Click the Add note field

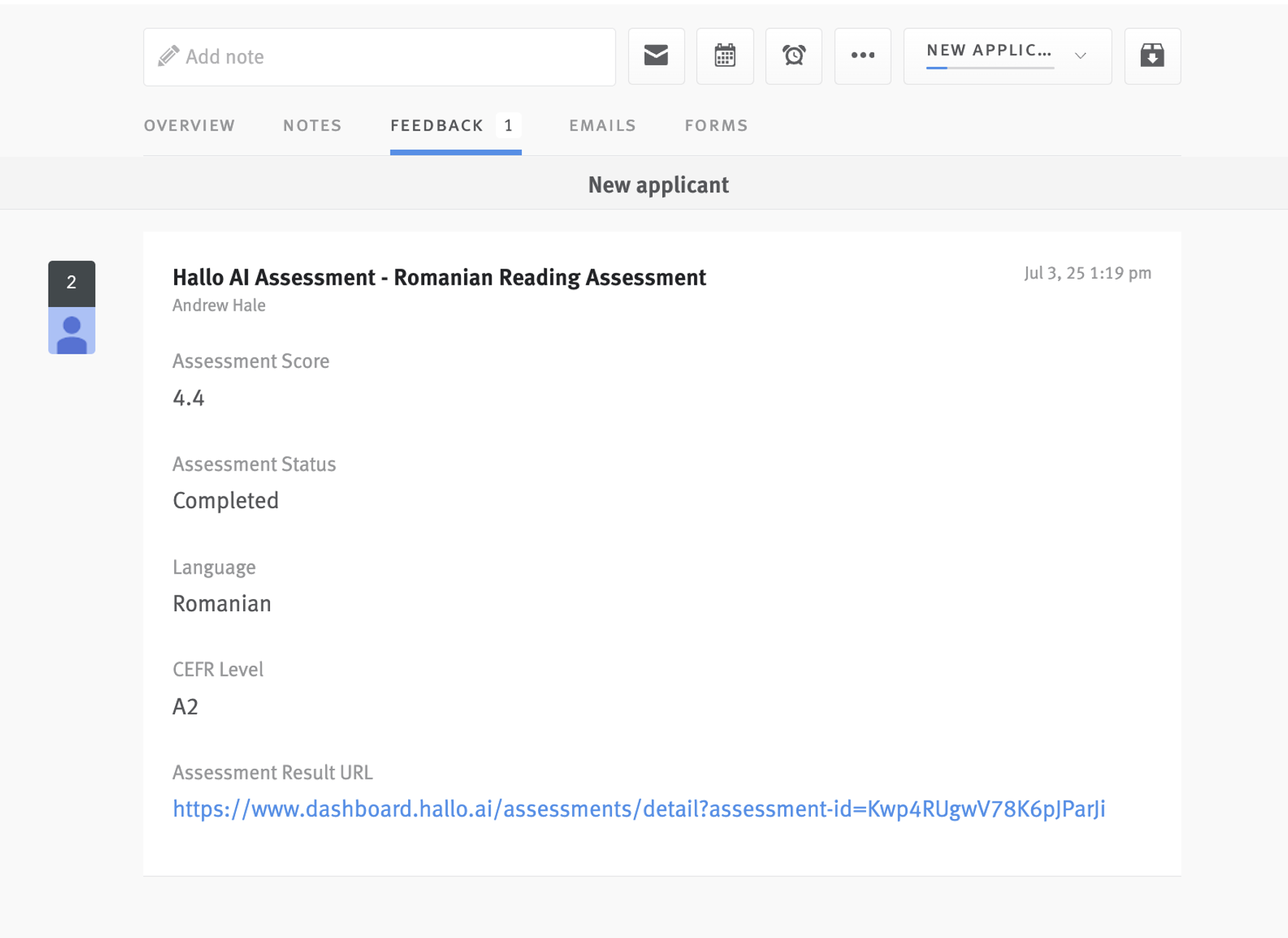[x=379, y=57]
